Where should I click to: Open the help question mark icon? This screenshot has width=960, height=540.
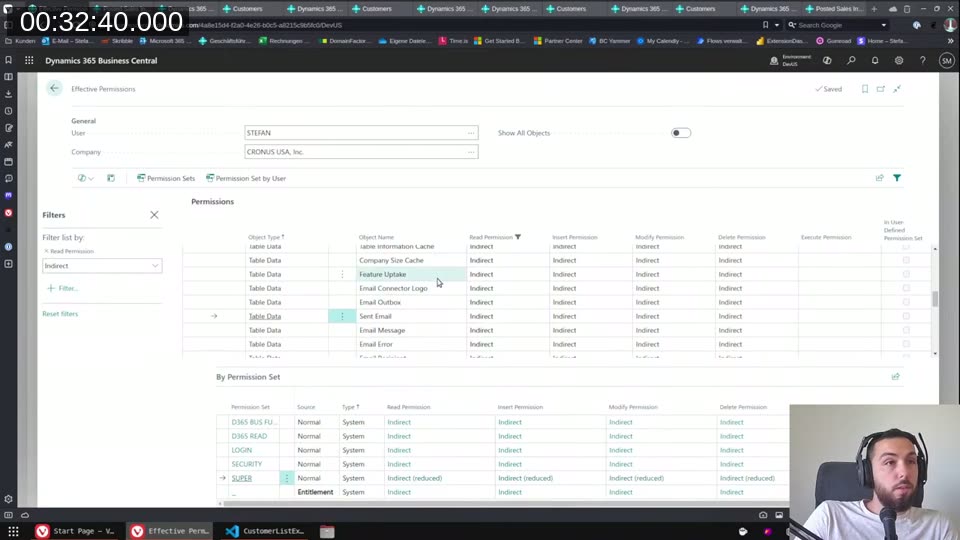[x=923, y=61]
